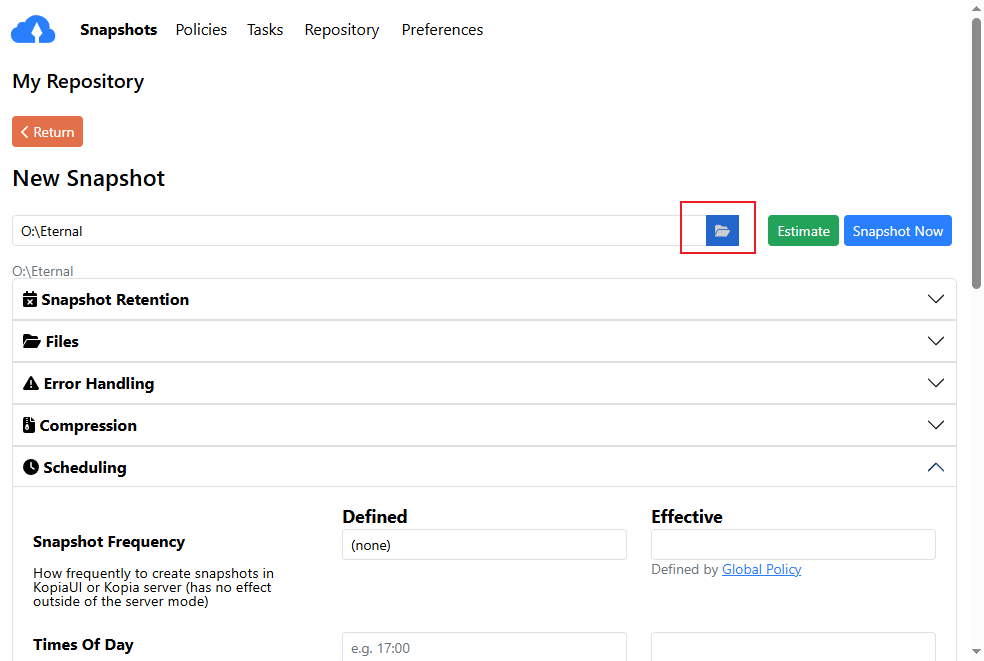Screen dimensions: 984x661
Task: Expand the Error Handling section chevron
Action: [935, 384]
